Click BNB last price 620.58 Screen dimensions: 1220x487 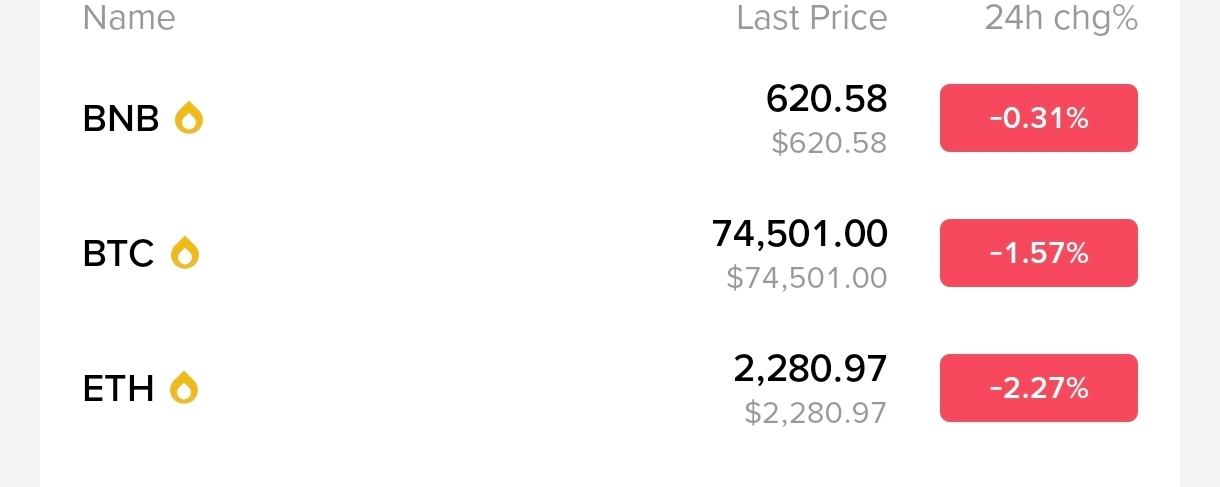(x=826, y=99)
